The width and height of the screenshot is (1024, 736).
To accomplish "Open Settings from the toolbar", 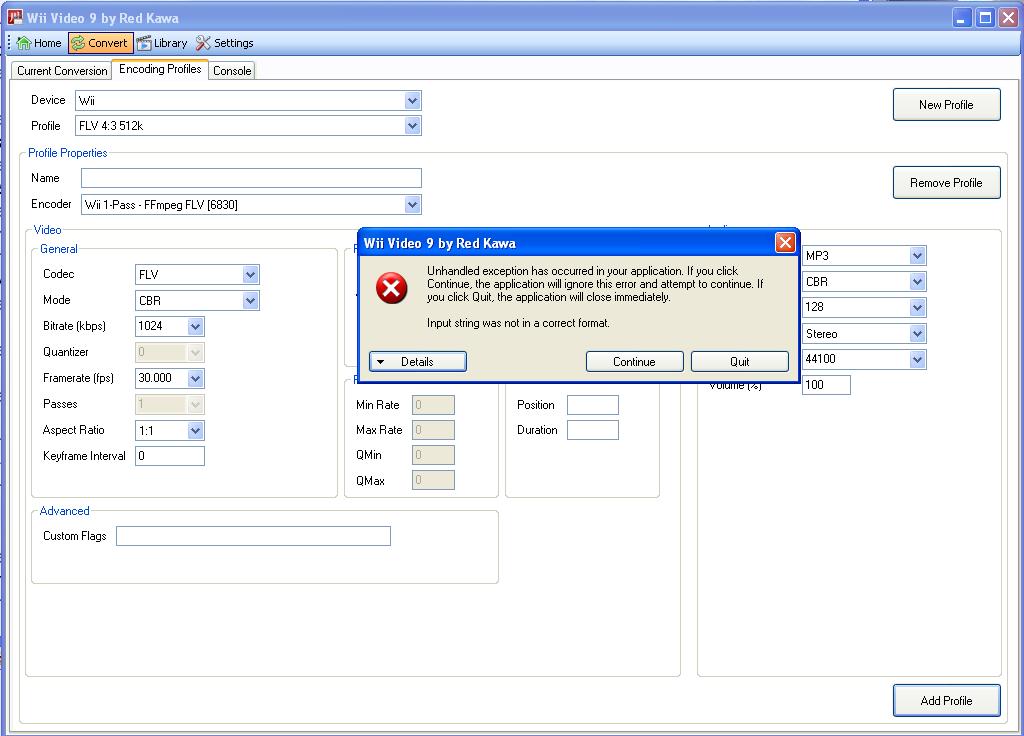I will point(225,43).
